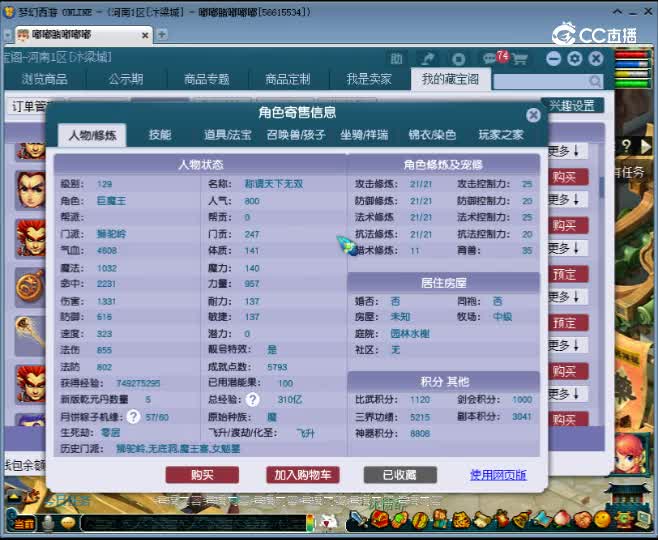The image size is (658, 540).
Task: Click the sword icon in bottom toolbar
Action: click(x=357, y=520)
